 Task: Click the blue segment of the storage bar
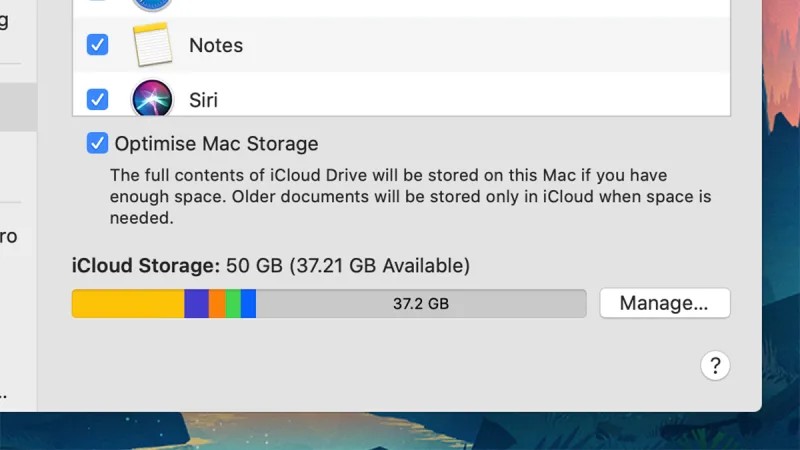248,304
